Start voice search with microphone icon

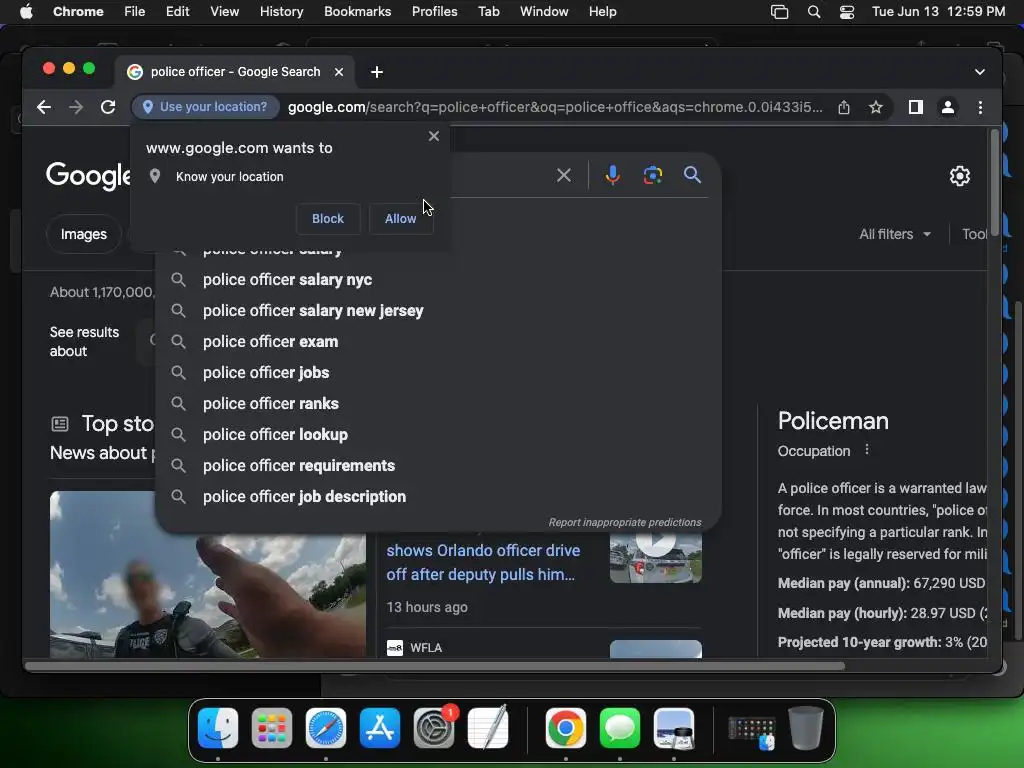coord(613,175)
